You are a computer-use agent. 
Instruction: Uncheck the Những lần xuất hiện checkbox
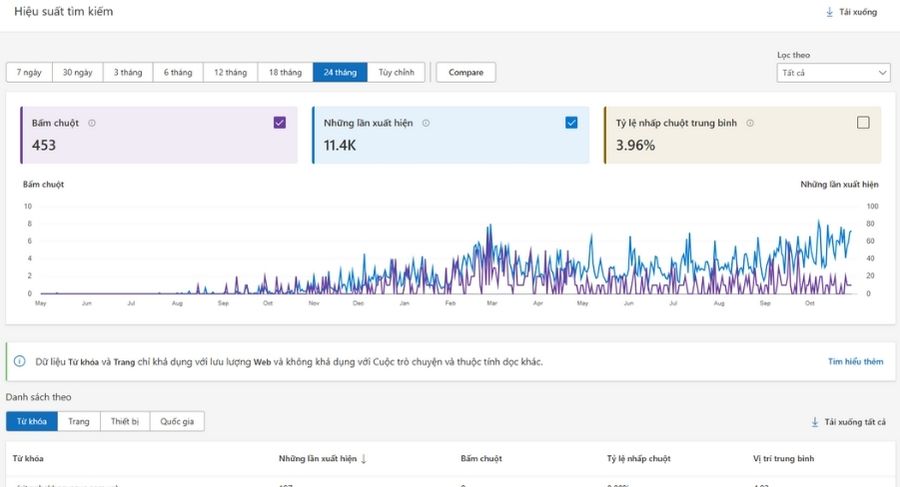coord(571,123)
